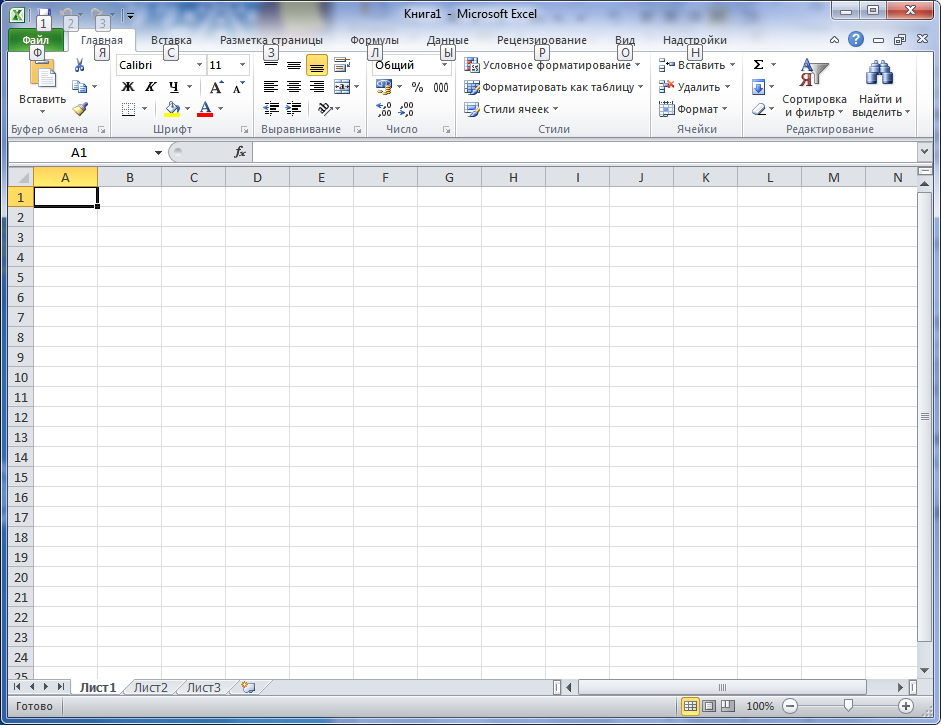Decrease decimal places icon

tap(406, 109)
